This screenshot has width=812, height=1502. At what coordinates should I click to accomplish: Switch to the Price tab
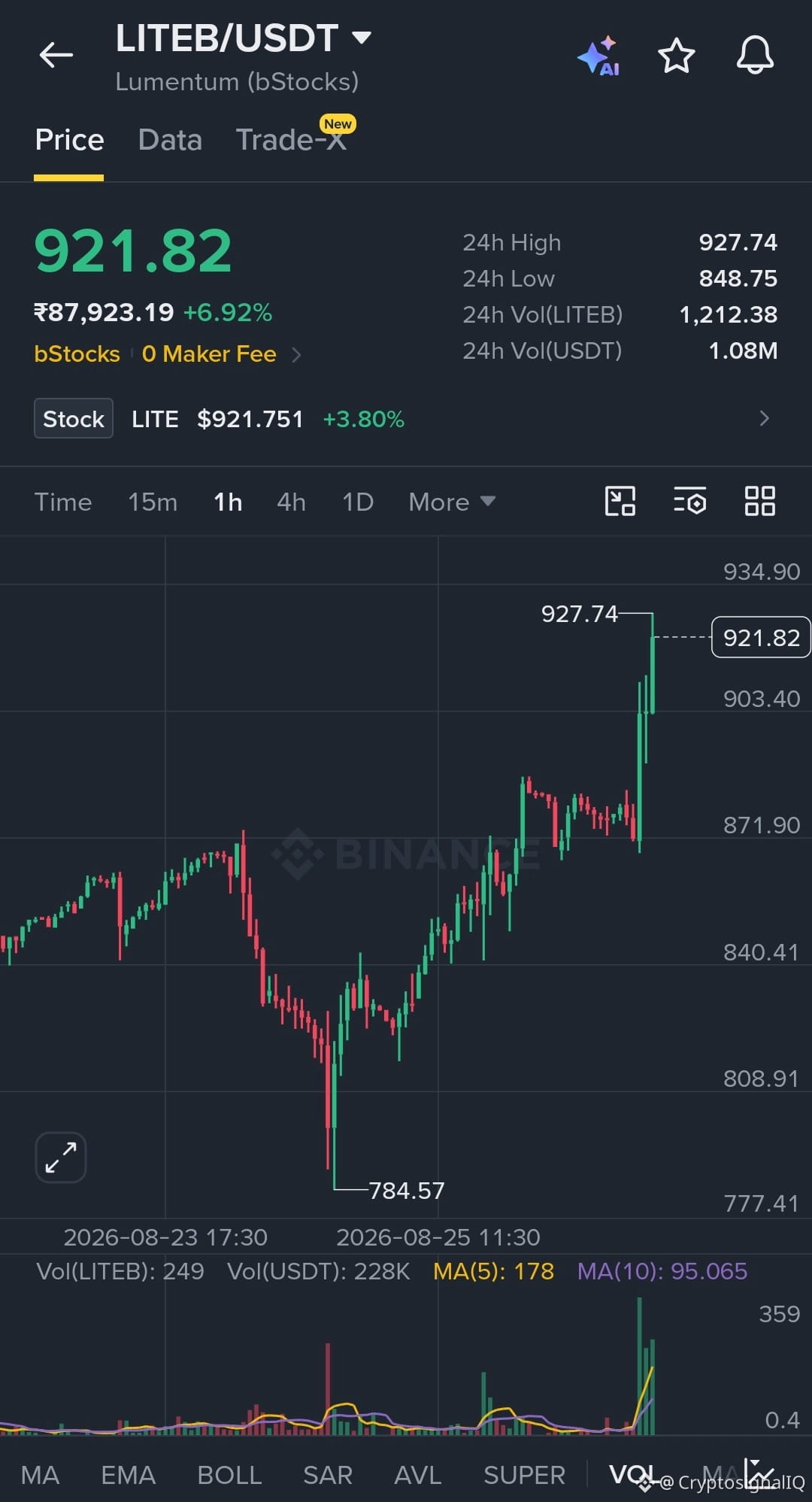pos(69,140)
